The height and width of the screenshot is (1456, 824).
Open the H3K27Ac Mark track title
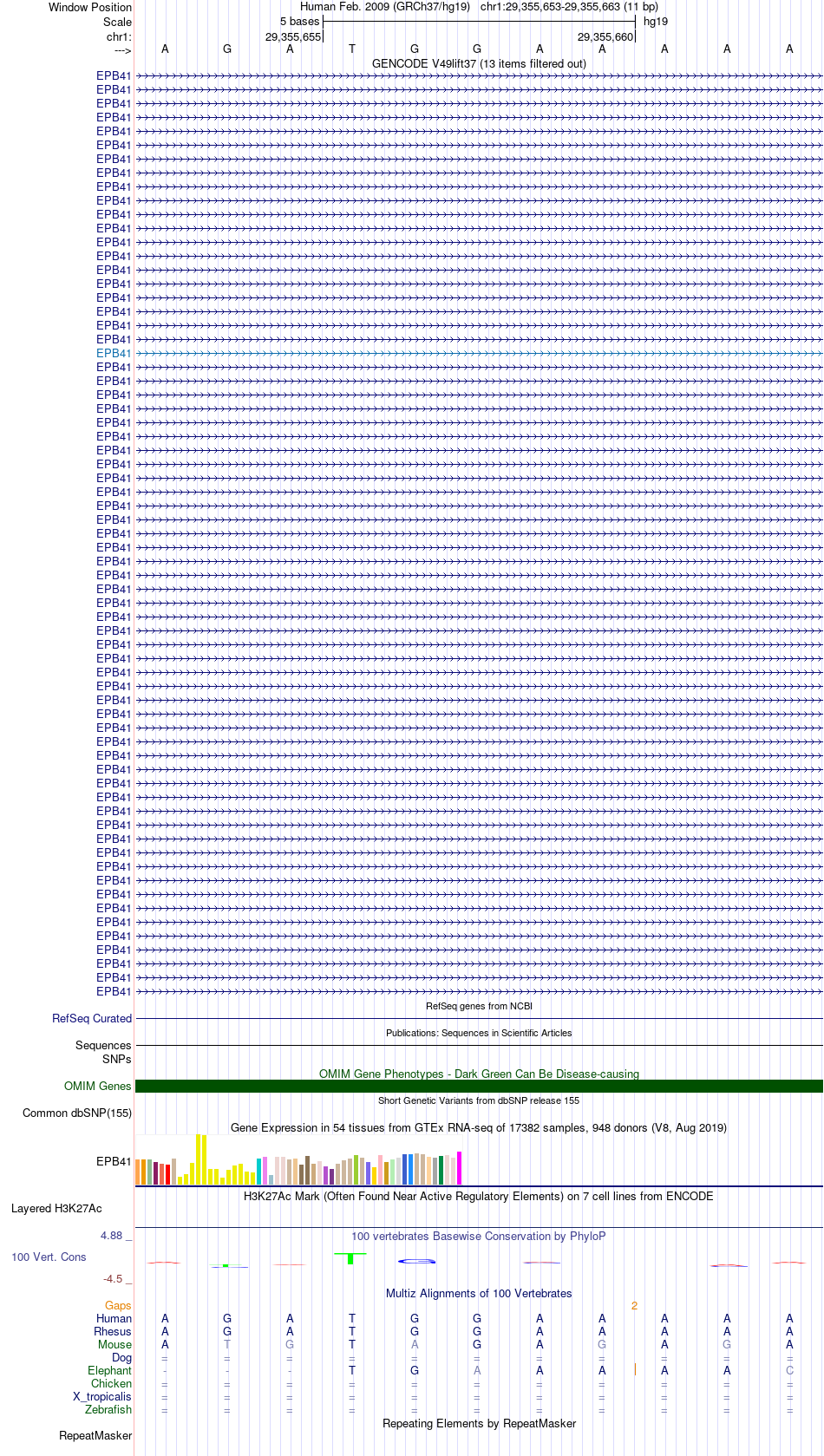[479, 1196]
